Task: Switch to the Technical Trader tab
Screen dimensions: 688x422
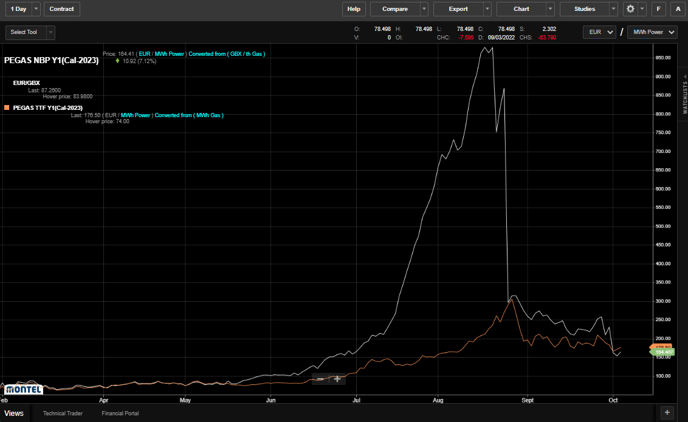Action: 63,413
